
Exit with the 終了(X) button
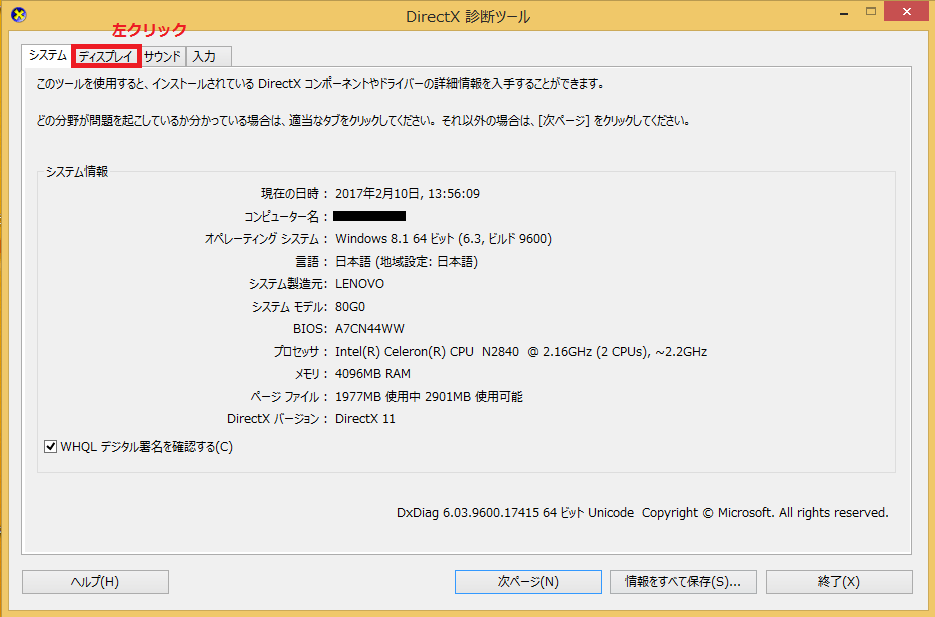click(x=839, y=582)
